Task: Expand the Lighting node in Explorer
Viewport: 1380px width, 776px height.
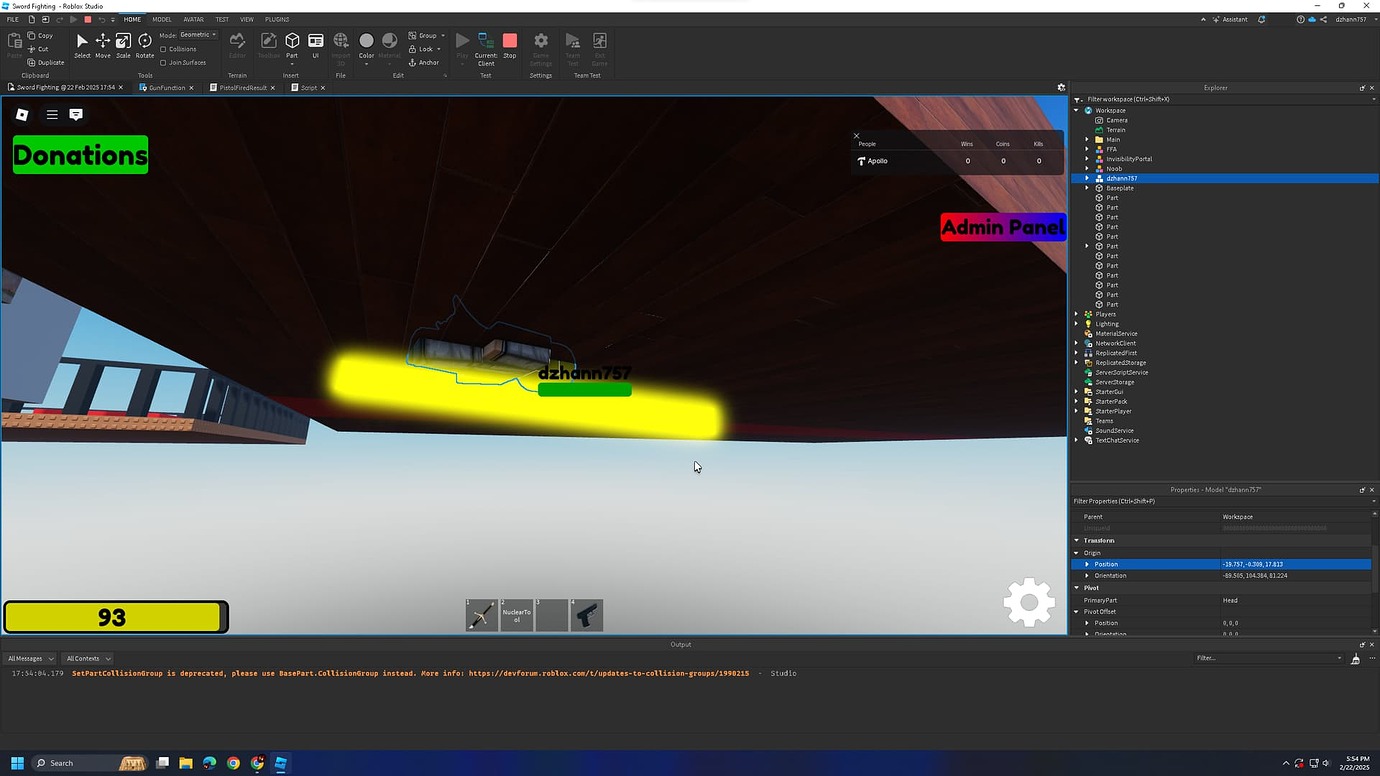Action: click(x=1076, y=323)
